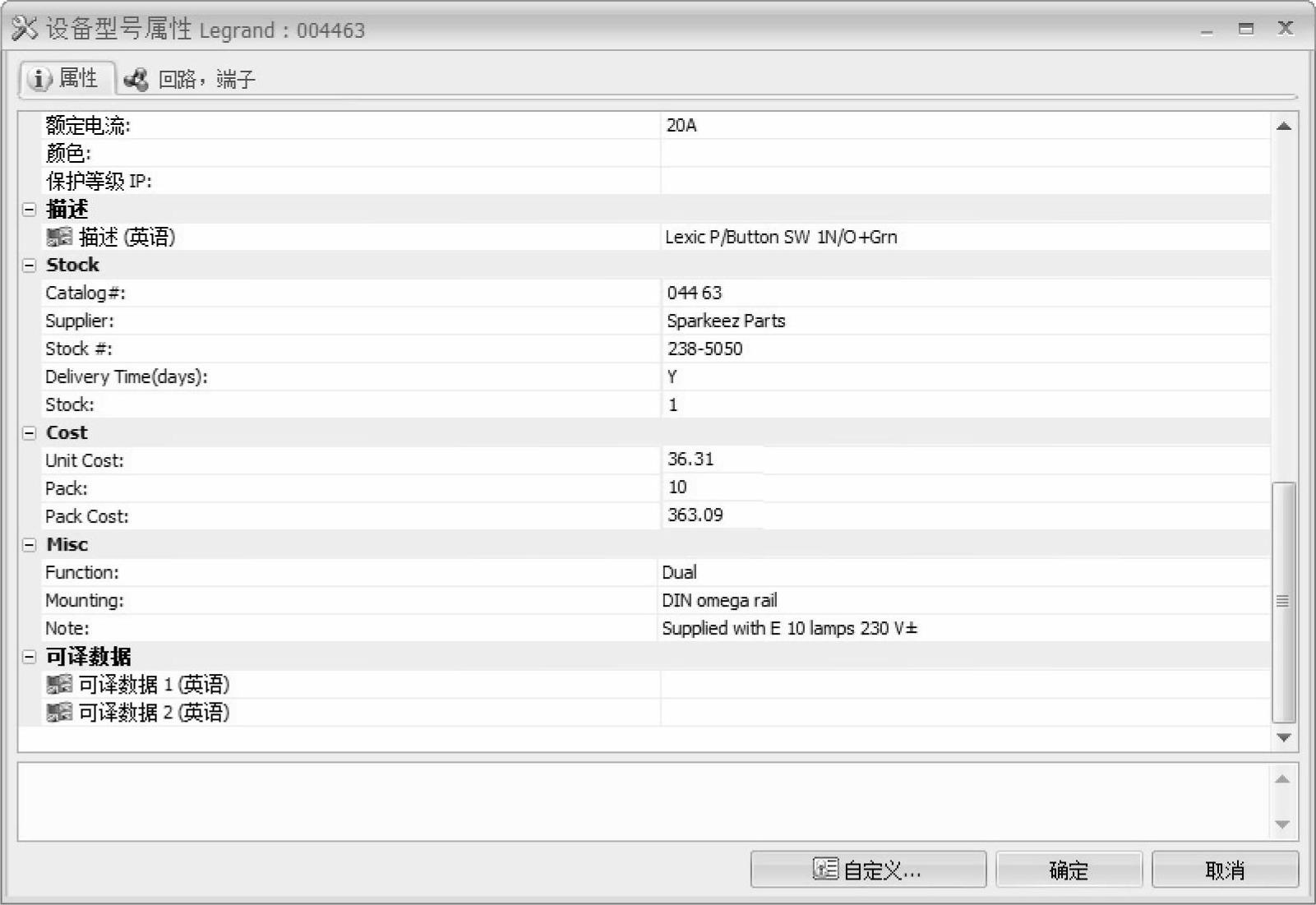The height and width of the screenshot is (905, 1316).
Task: Confirm with the 确定 button
Action: tap(1069, 870)
